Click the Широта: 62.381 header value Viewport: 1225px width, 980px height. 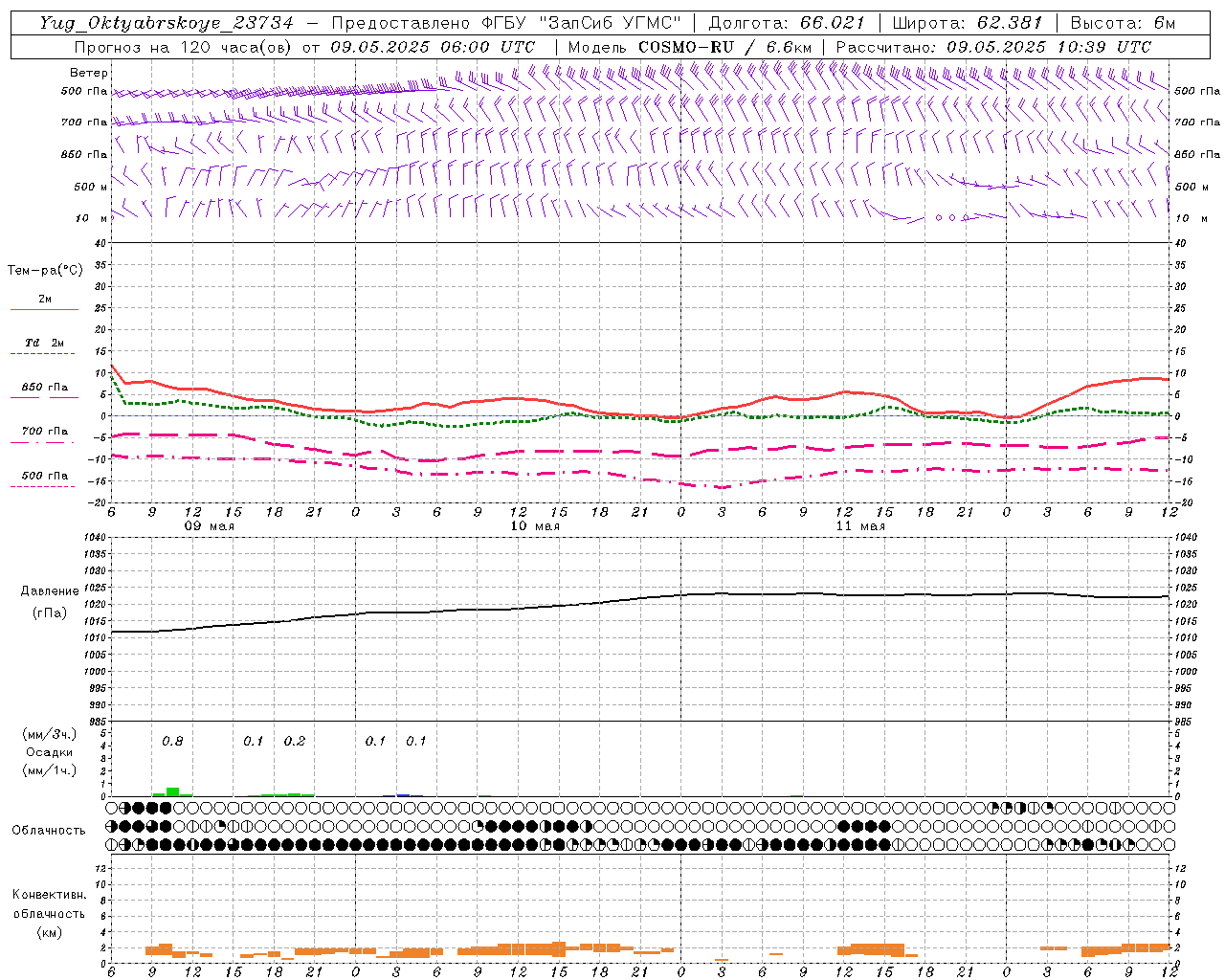click(967, 24)
